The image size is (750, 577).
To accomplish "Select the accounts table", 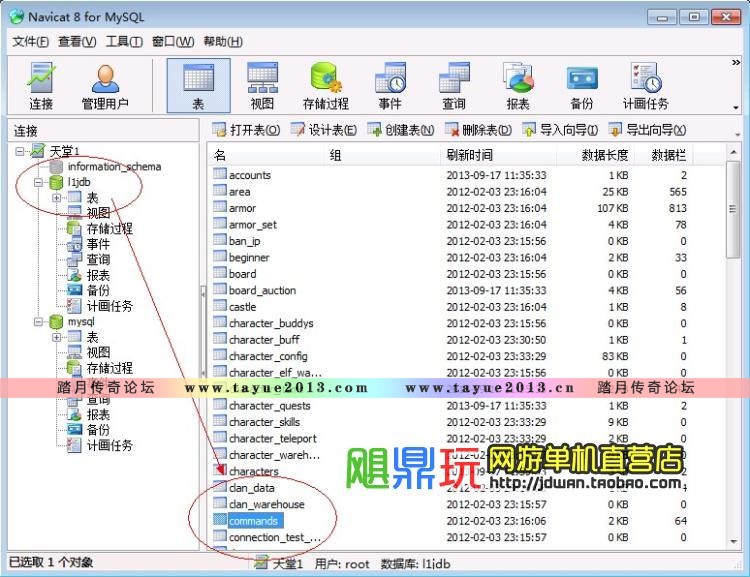I will [x=250, y=175].
